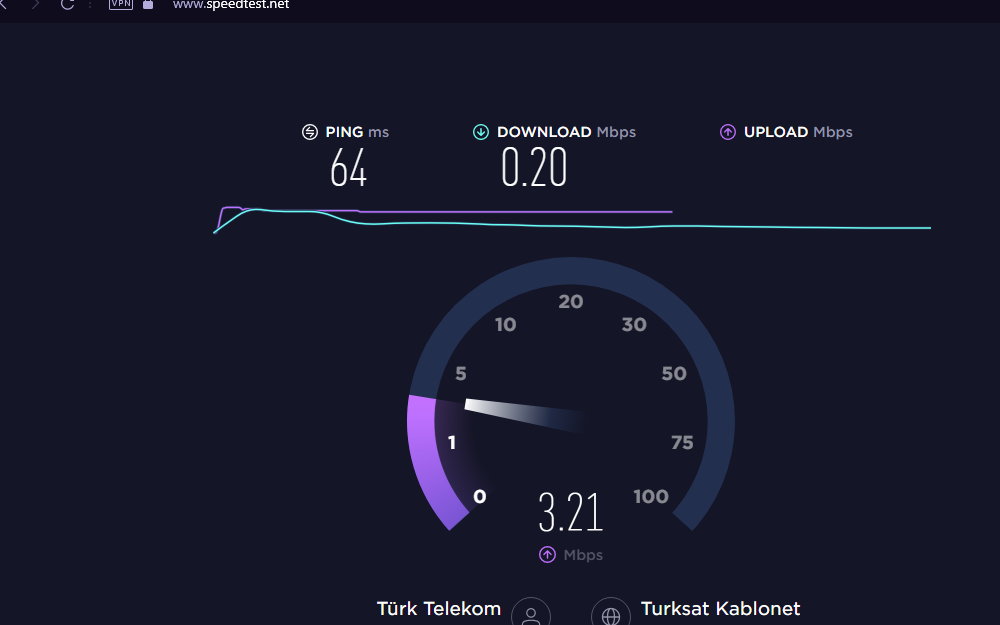1000x625 pixels.
Task: Click the purple filled gauge segment
Action: pyautogui.click(x=432, y=460)
